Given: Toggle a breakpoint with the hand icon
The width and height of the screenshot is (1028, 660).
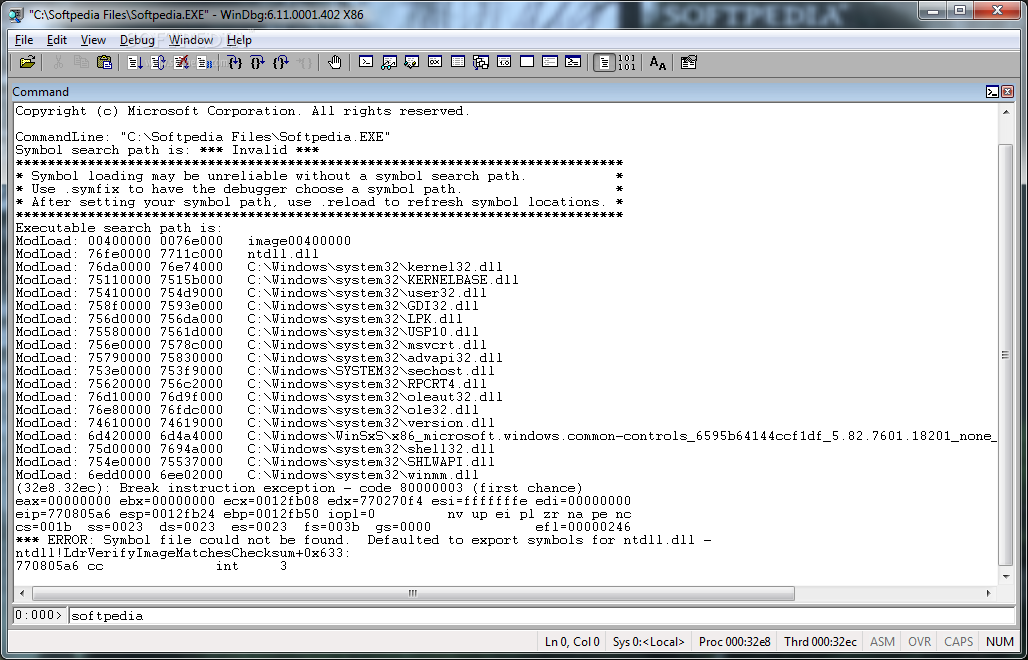Looking at the screenshot, I should [x=334, y=62].
